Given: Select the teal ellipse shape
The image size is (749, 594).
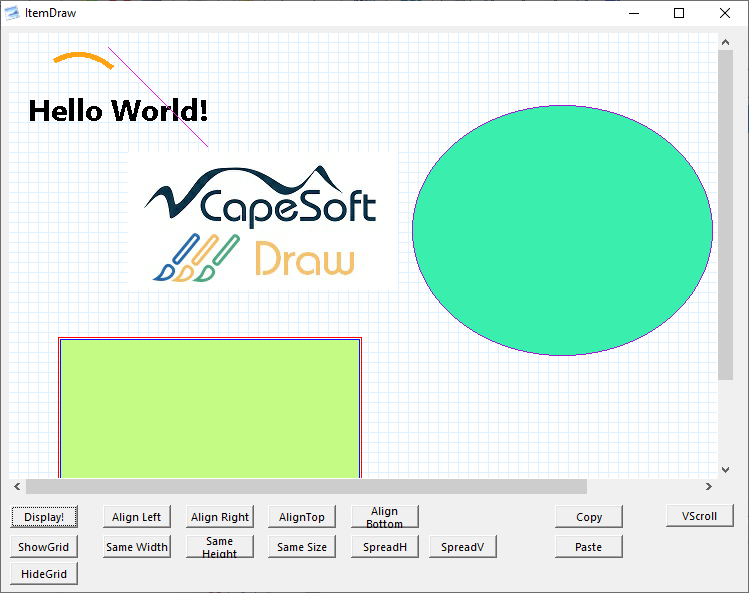Looking at the screenshot, I should pos(562,230).
